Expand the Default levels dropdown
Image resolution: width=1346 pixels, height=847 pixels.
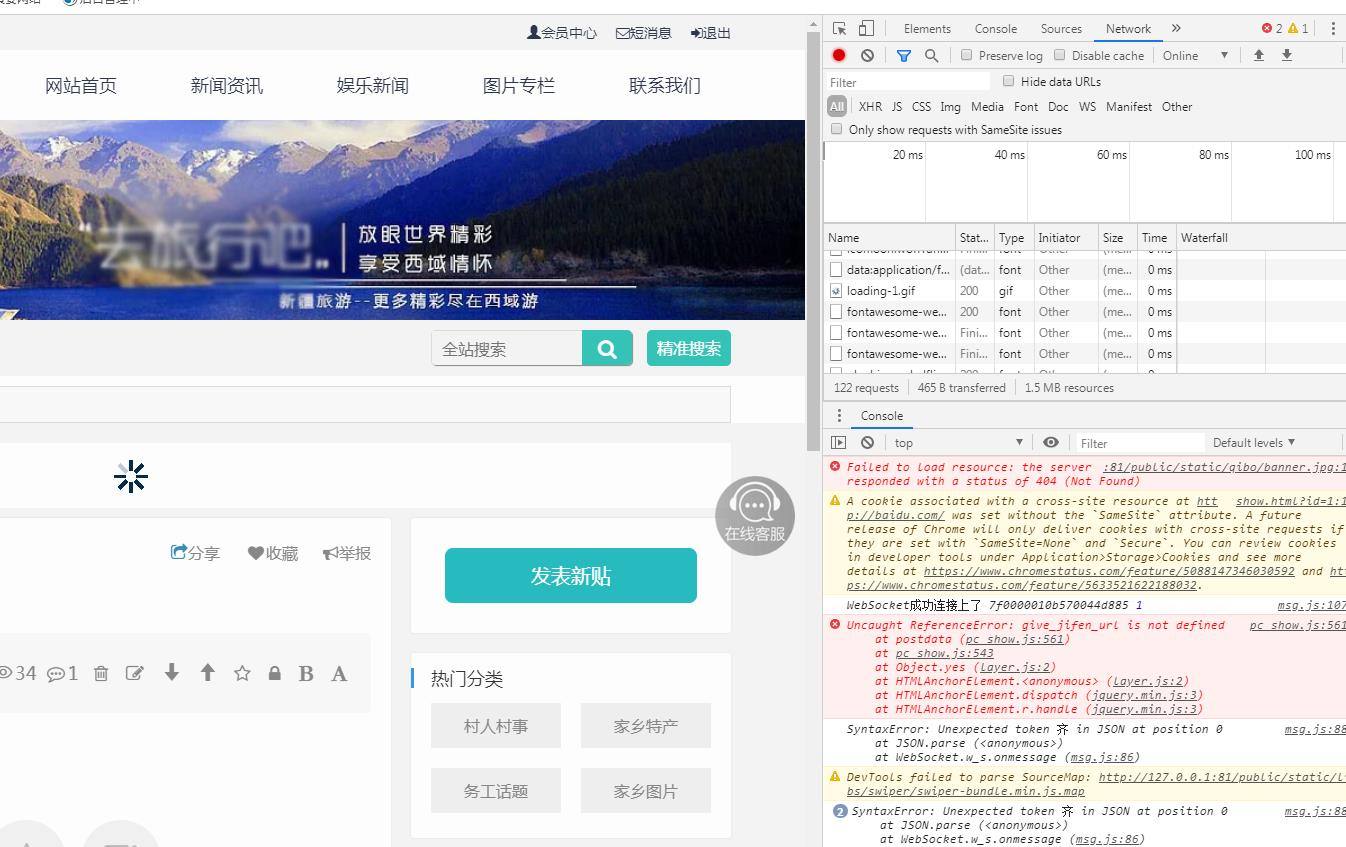tap(1253, 443)
